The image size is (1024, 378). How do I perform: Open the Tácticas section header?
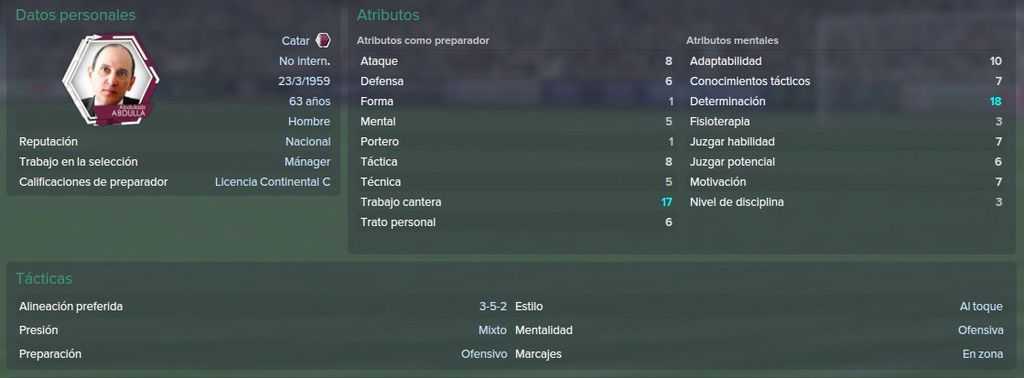44,279
